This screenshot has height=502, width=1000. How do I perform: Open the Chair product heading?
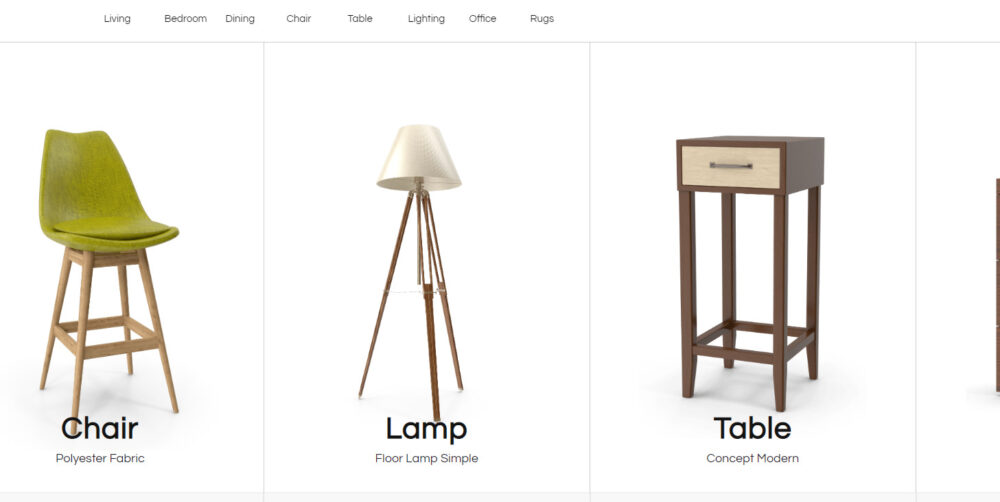(99, 428)
